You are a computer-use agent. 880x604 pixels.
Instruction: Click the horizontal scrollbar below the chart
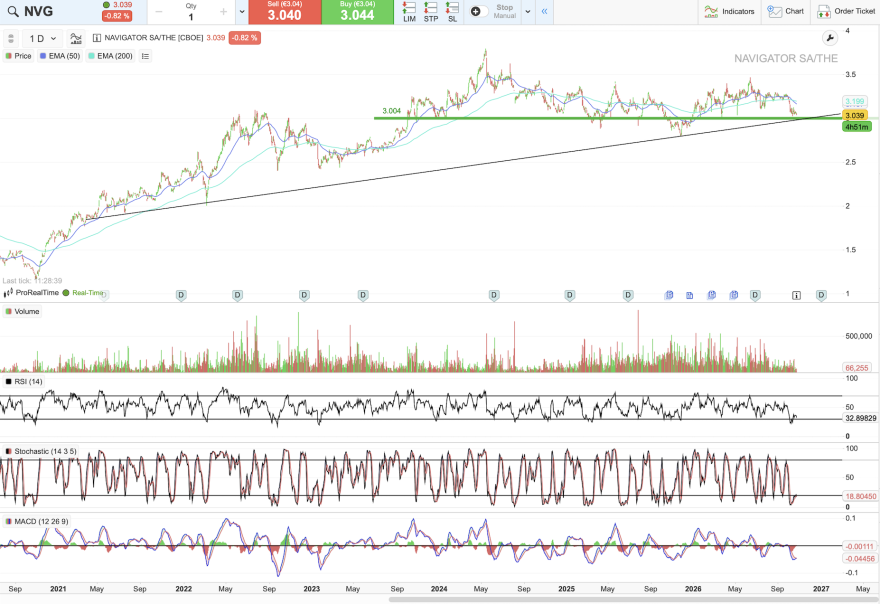coord(634,600)
